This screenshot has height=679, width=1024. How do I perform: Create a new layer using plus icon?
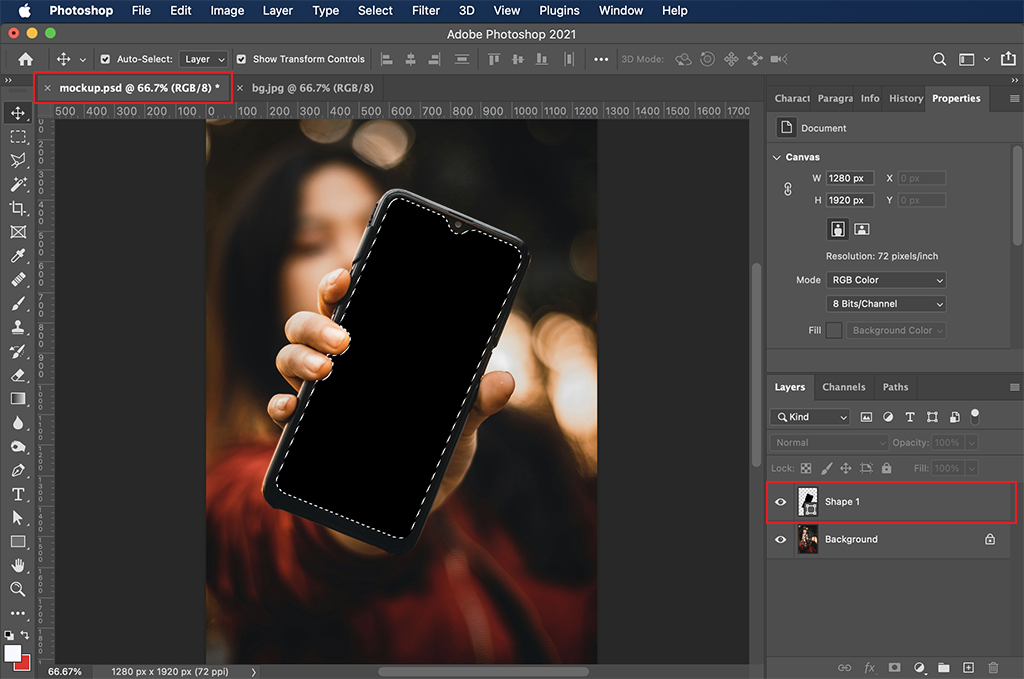pyautogui.click(x=968, y=667)
